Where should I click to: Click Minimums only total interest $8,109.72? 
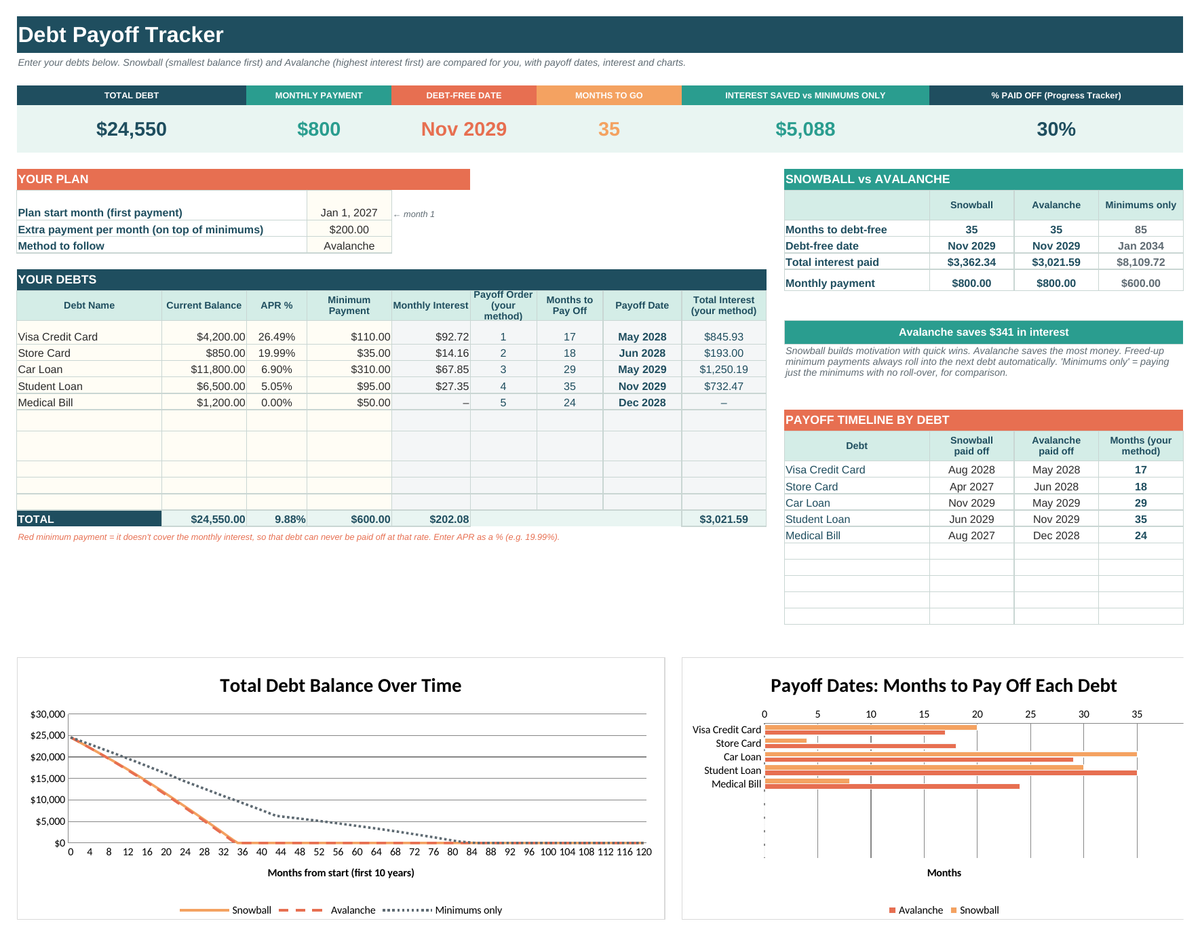(1140, 262)
